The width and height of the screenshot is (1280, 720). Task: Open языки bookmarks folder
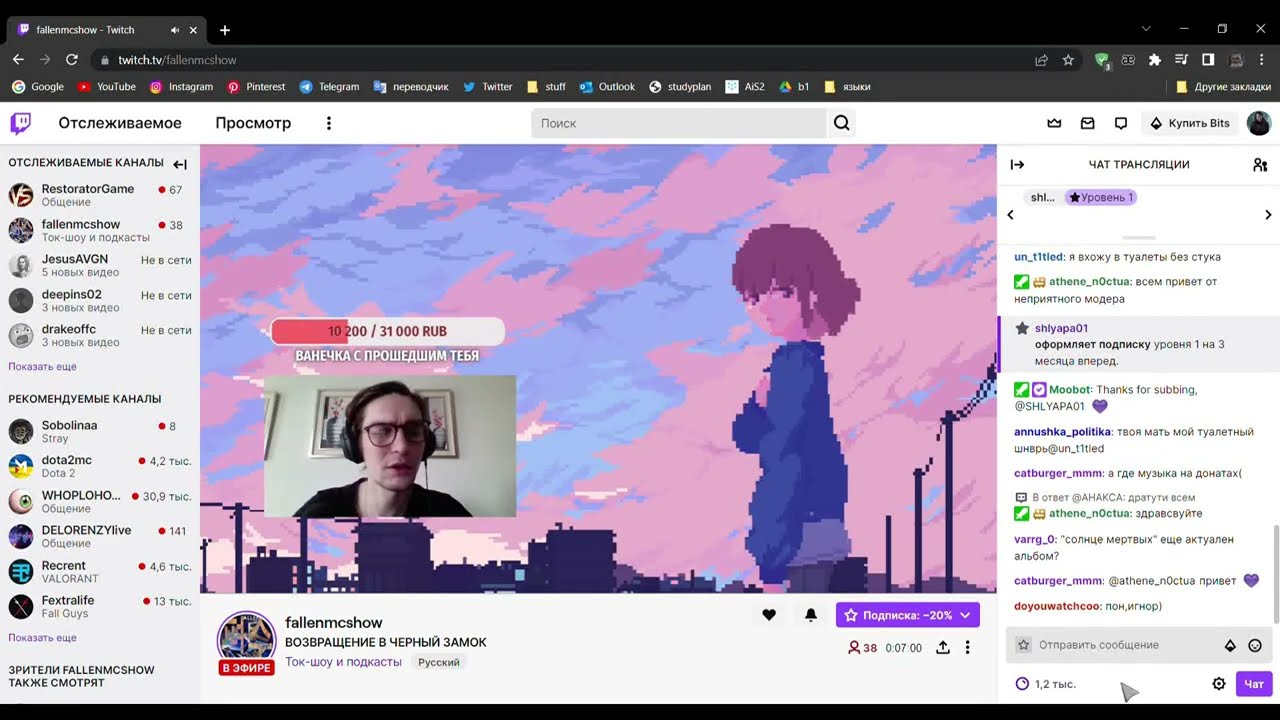tap(846, 87)
